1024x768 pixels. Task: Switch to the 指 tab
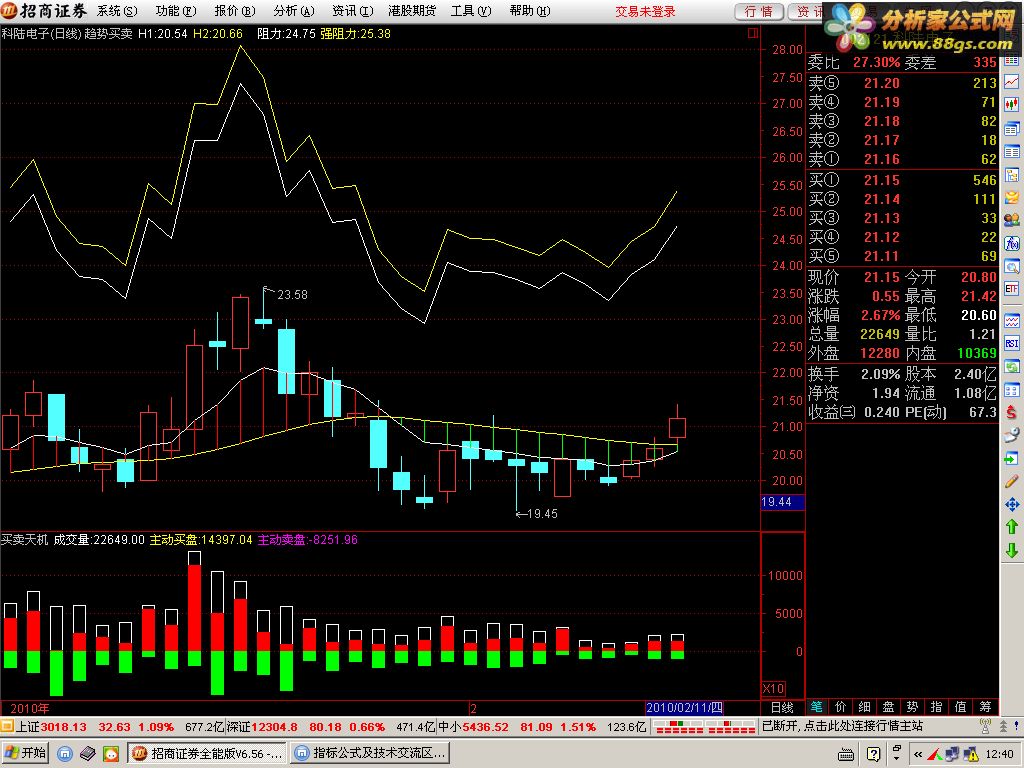(936, 707)
